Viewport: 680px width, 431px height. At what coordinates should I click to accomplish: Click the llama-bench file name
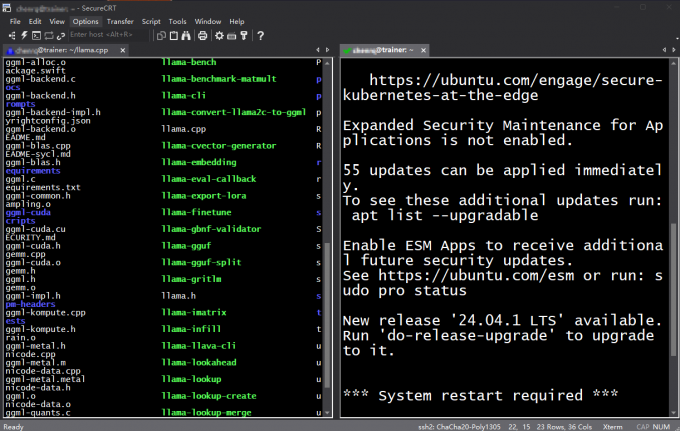(189, 62)
